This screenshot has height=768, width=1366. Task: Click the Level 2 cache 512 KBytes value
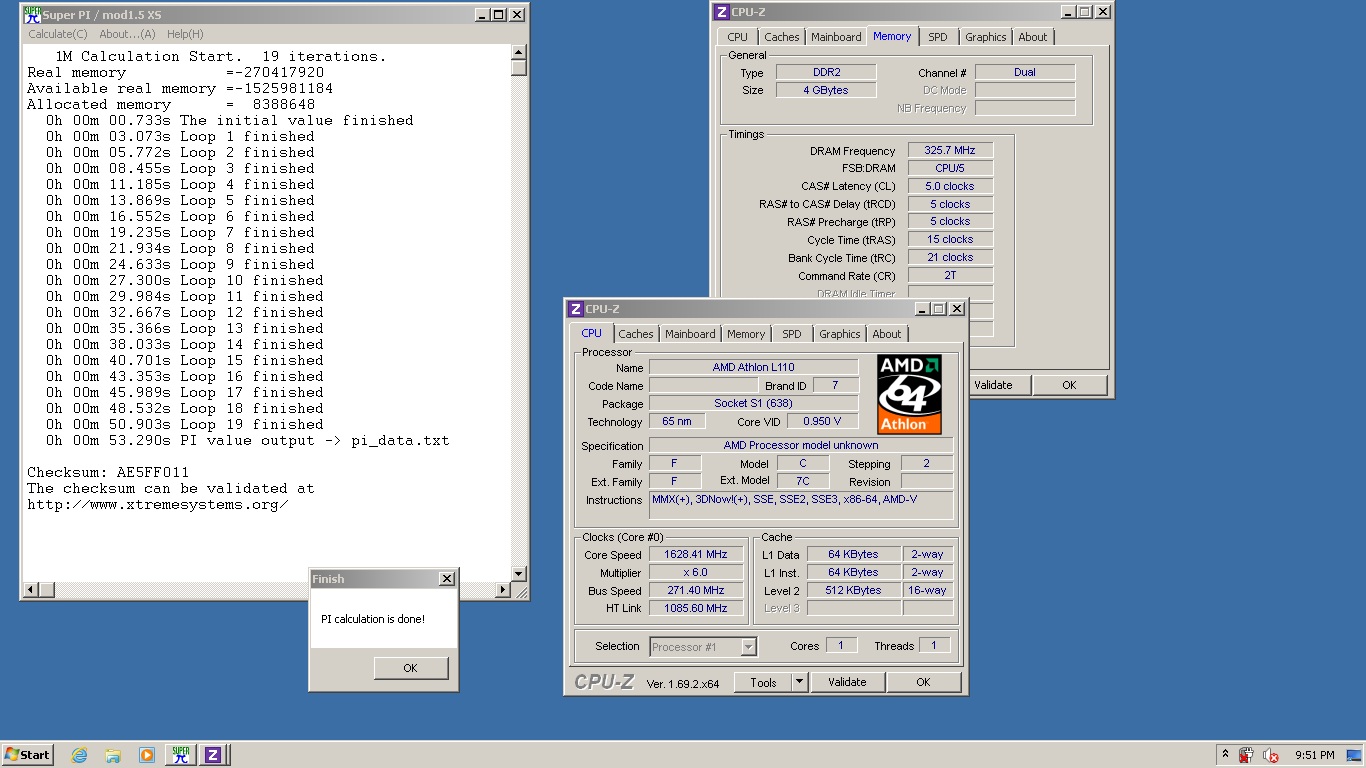click(x=853, y=591)
